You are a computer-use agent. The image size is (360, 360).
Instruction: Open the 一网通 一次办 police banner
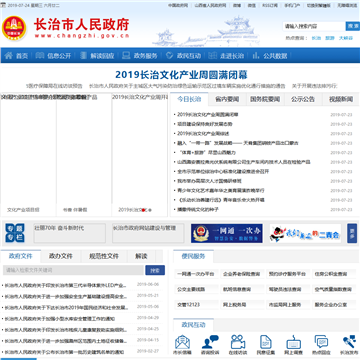(227, 233)
